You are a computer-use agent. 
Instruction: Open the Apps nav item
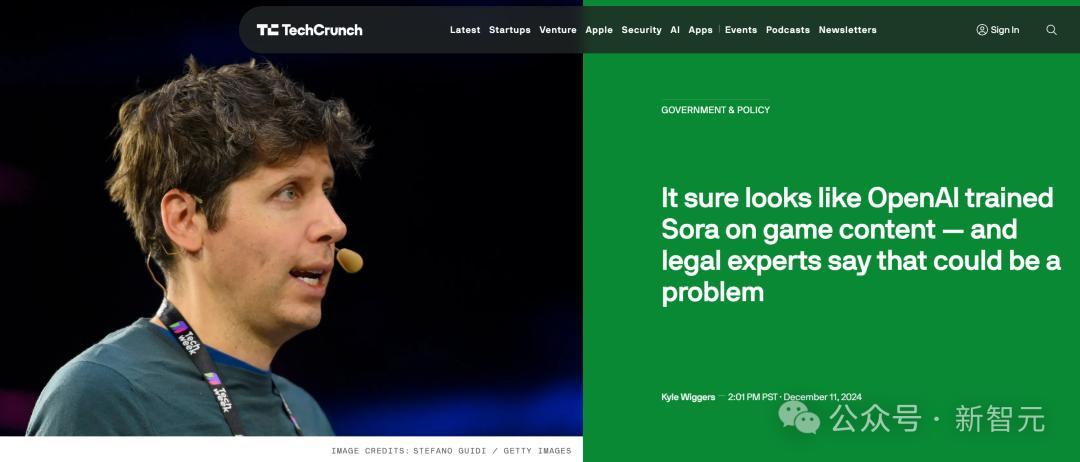pos(700,30)
